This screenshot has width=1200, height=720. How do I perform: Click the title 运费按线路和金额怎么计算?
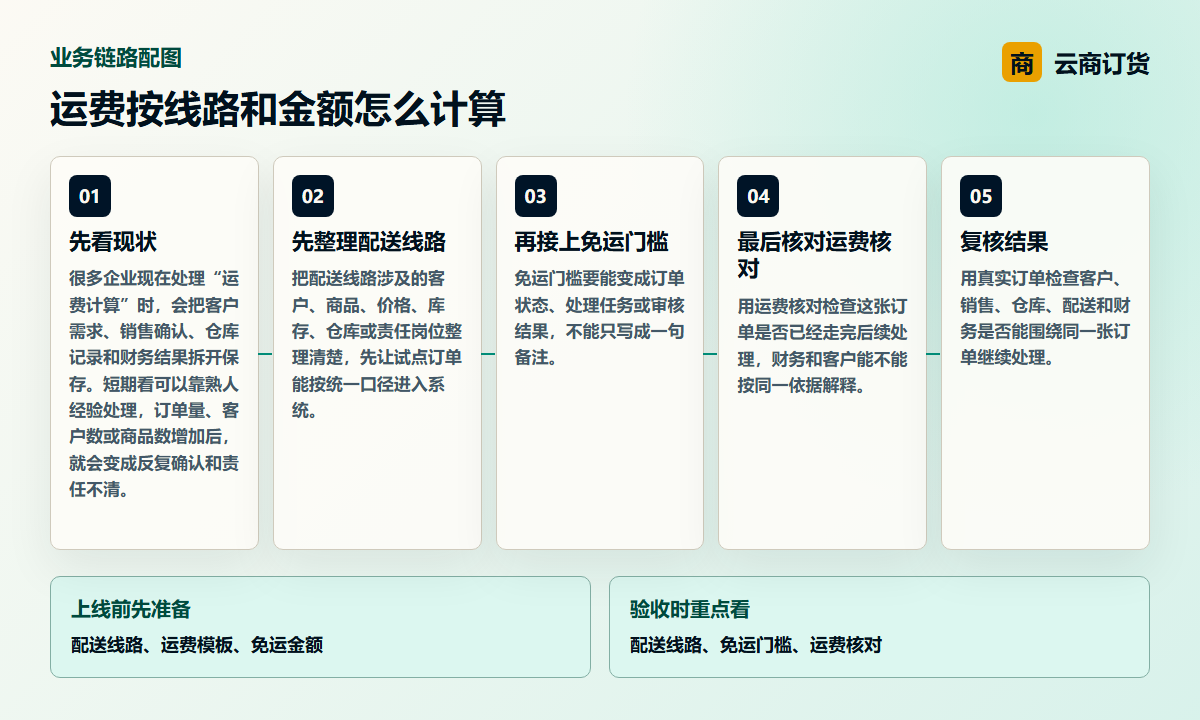[278, 110]
